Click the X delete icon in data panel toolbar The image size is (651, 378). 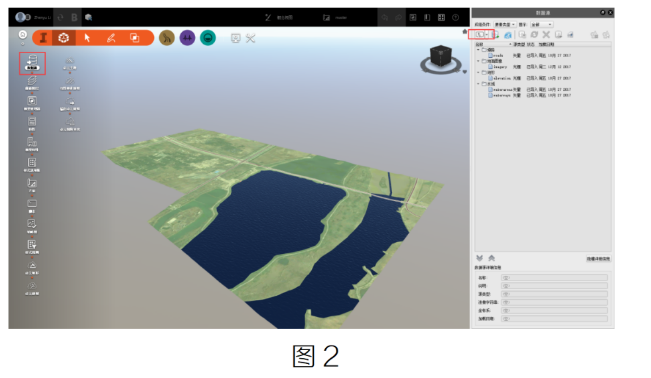pos(546,35)
